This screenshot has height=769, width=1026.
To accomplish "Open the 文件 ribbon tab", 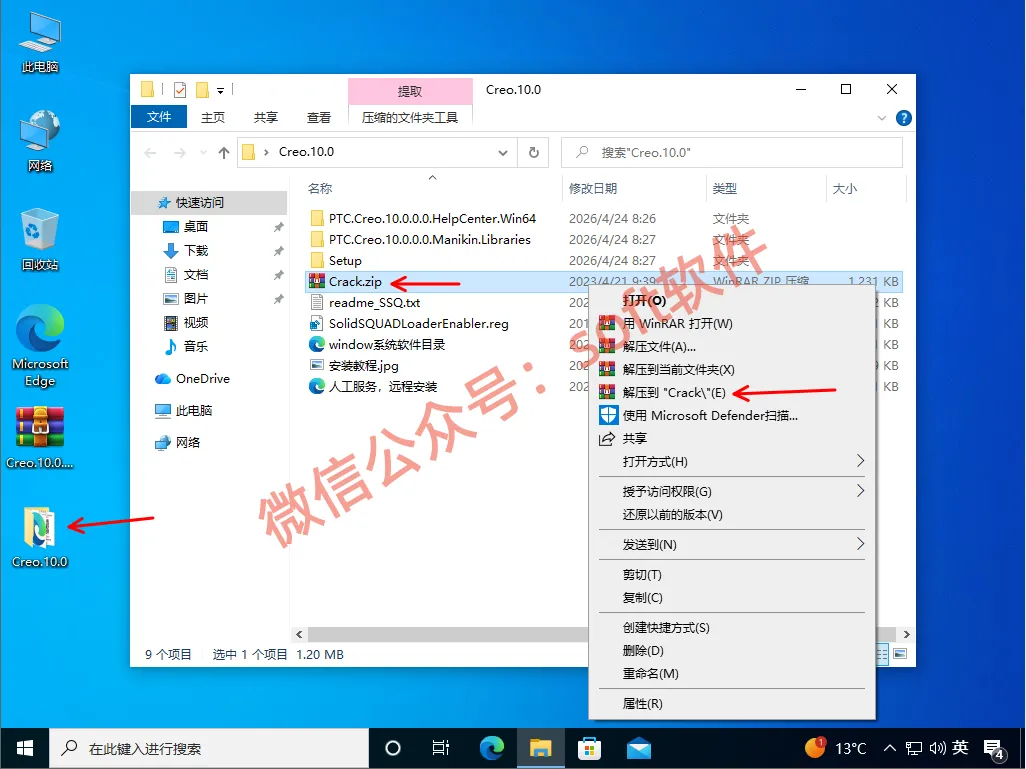I will tap(159, 117).
